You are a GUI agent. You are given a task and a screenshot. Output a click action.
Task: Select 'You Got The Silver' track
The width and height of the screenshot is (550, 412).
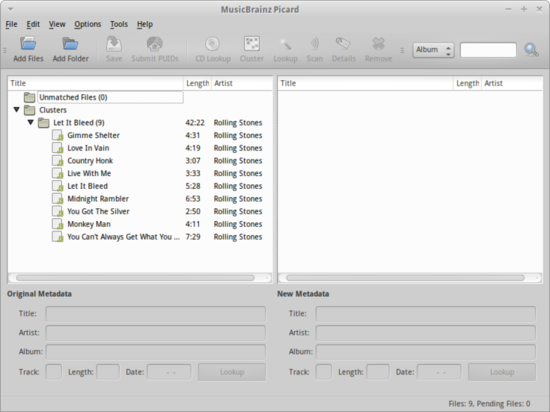tap(98, 211)
